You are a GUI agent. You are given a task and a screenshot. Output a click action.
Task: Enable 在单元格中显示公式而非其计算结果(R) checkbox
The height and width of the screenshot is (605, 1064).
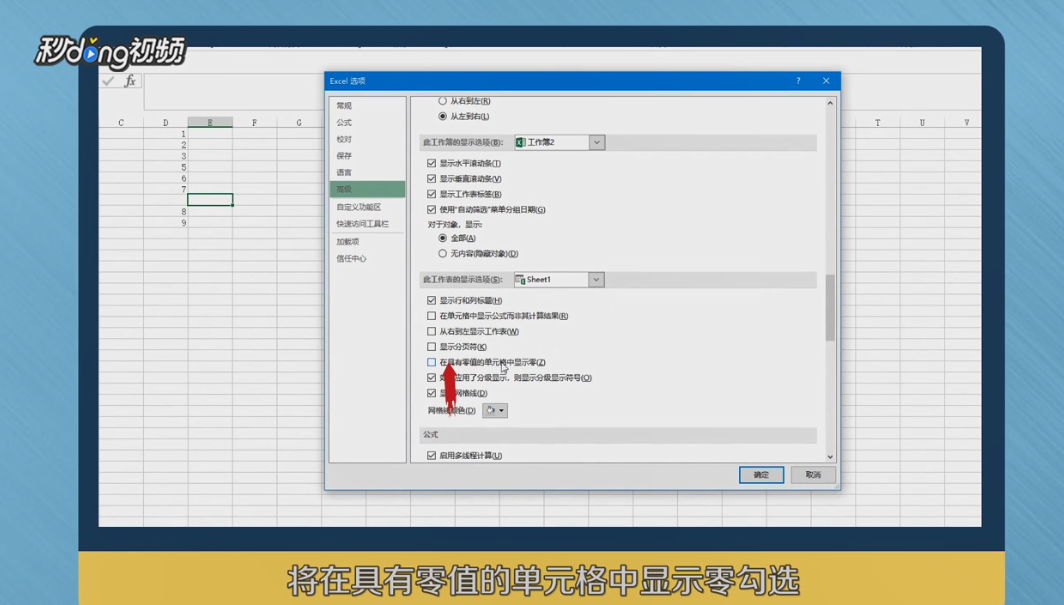point(432,316)
